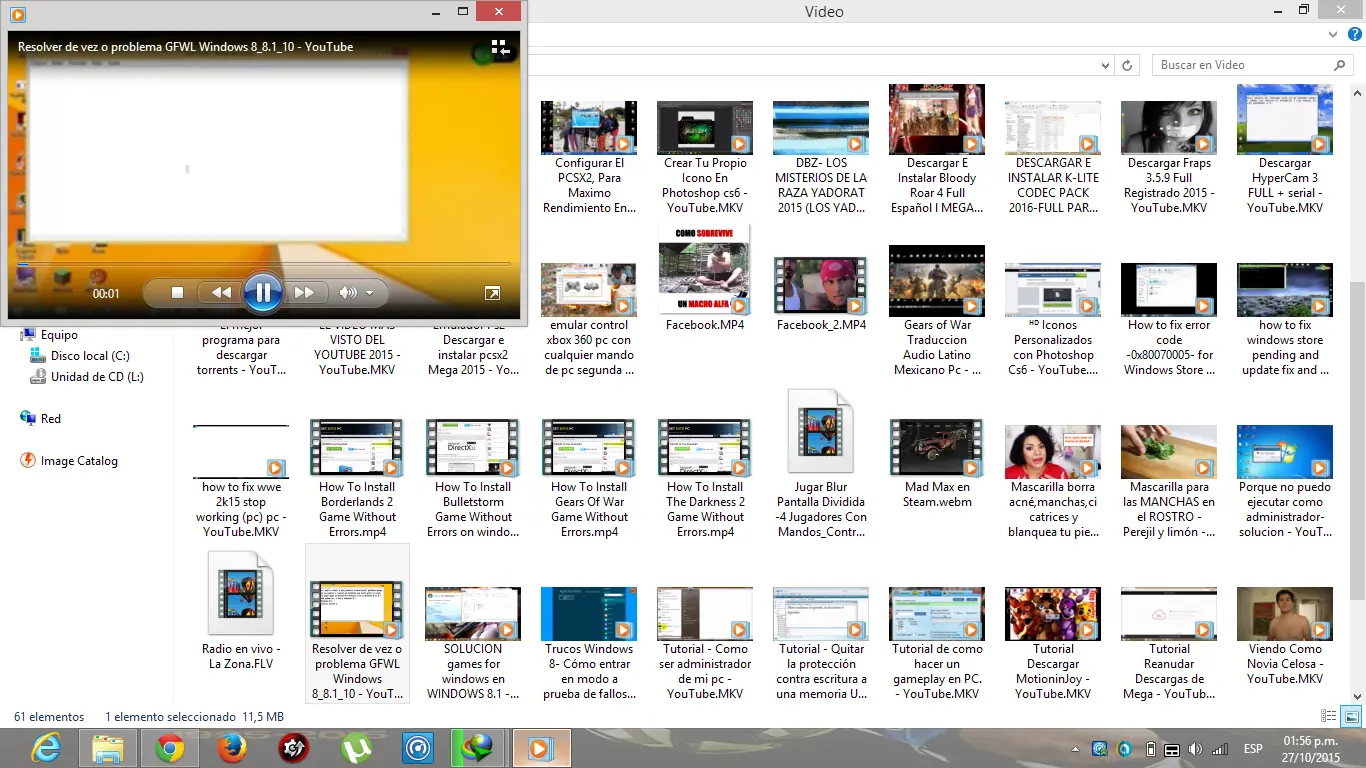1366x768 pixels.
Task: Open the blue circular app on the taskbar
Action: 417,747
